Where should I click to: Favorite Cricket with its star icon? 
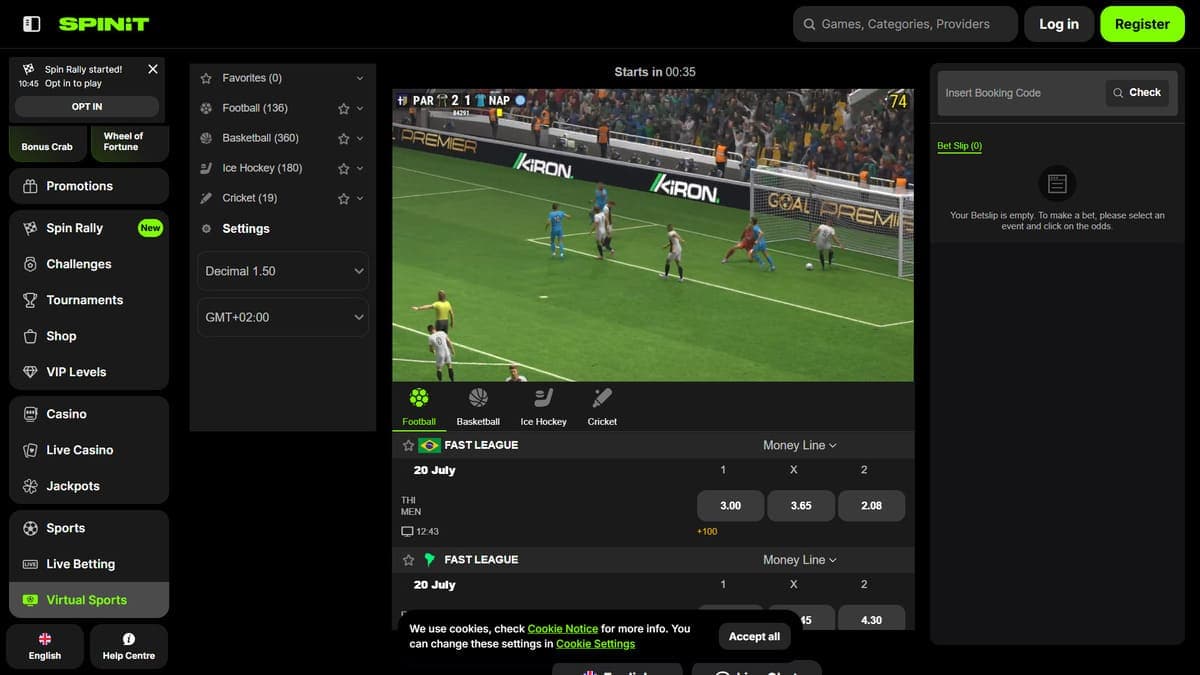point(343,198)
